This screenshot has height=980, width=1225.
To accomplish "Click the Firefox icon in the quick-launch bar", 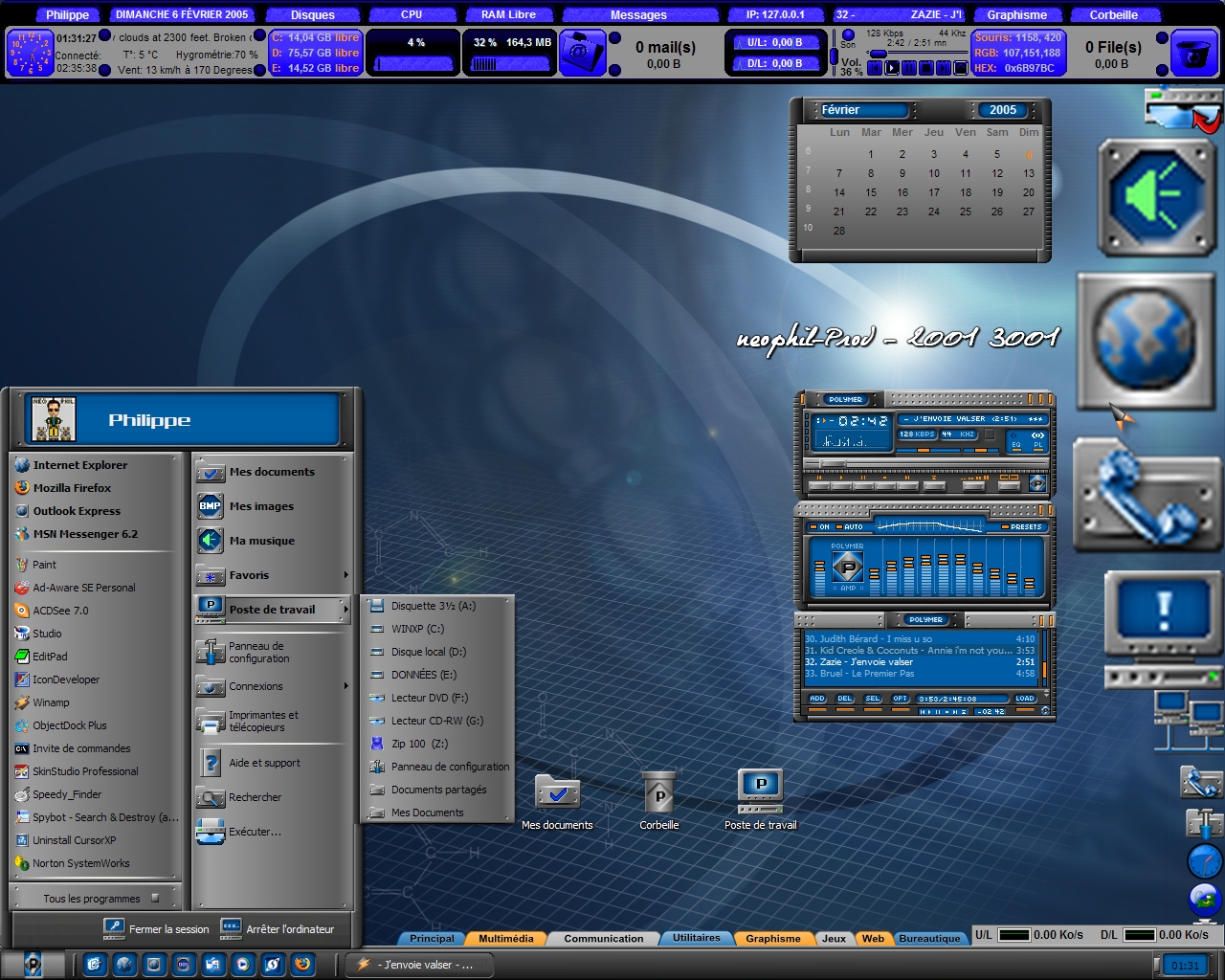I will tap(302, 964).
